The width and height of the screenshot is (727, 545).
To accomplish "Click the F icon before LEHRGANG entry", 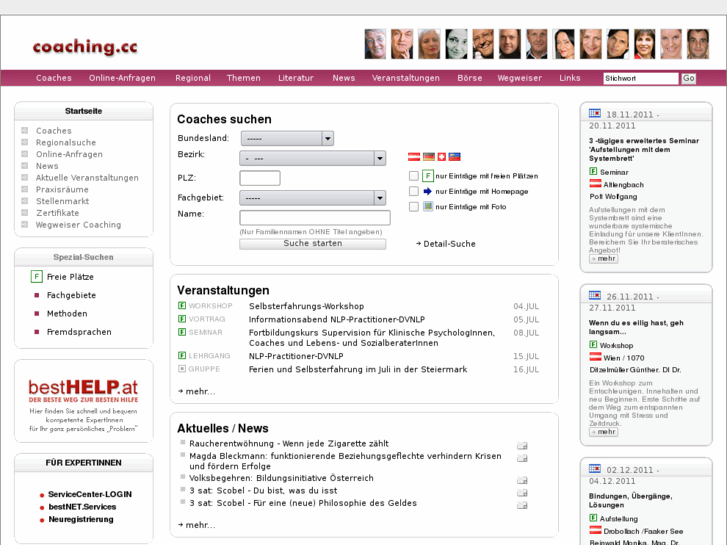I will (182, 356).
